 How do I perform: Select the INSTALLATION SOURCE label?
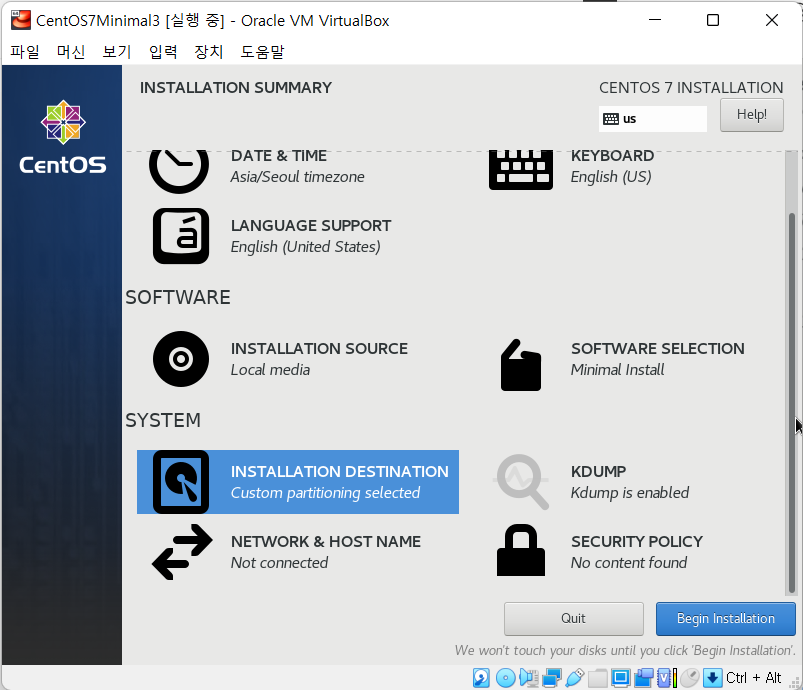tap(319, 349)
